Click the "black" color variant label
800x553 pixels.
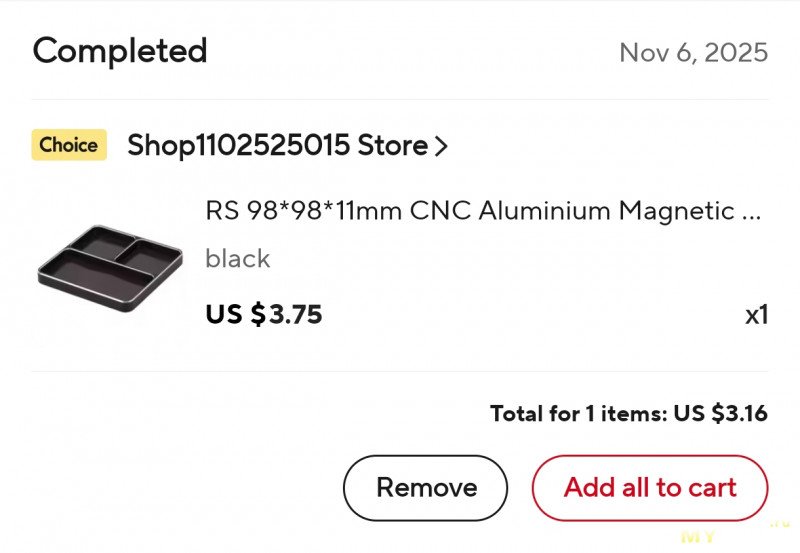pyautogui.click(x=237, y=259)
